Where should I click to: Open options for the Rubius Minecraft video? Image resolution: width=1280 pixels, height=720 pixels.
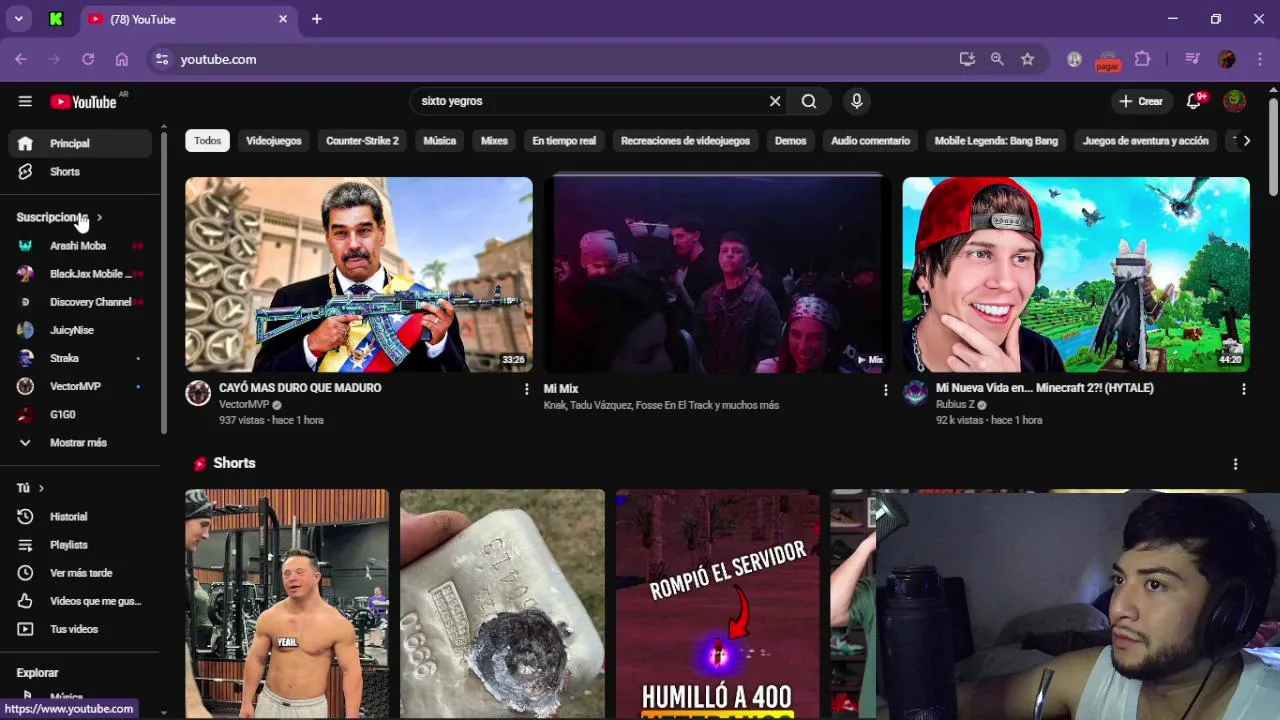(x=1244, y=389)
